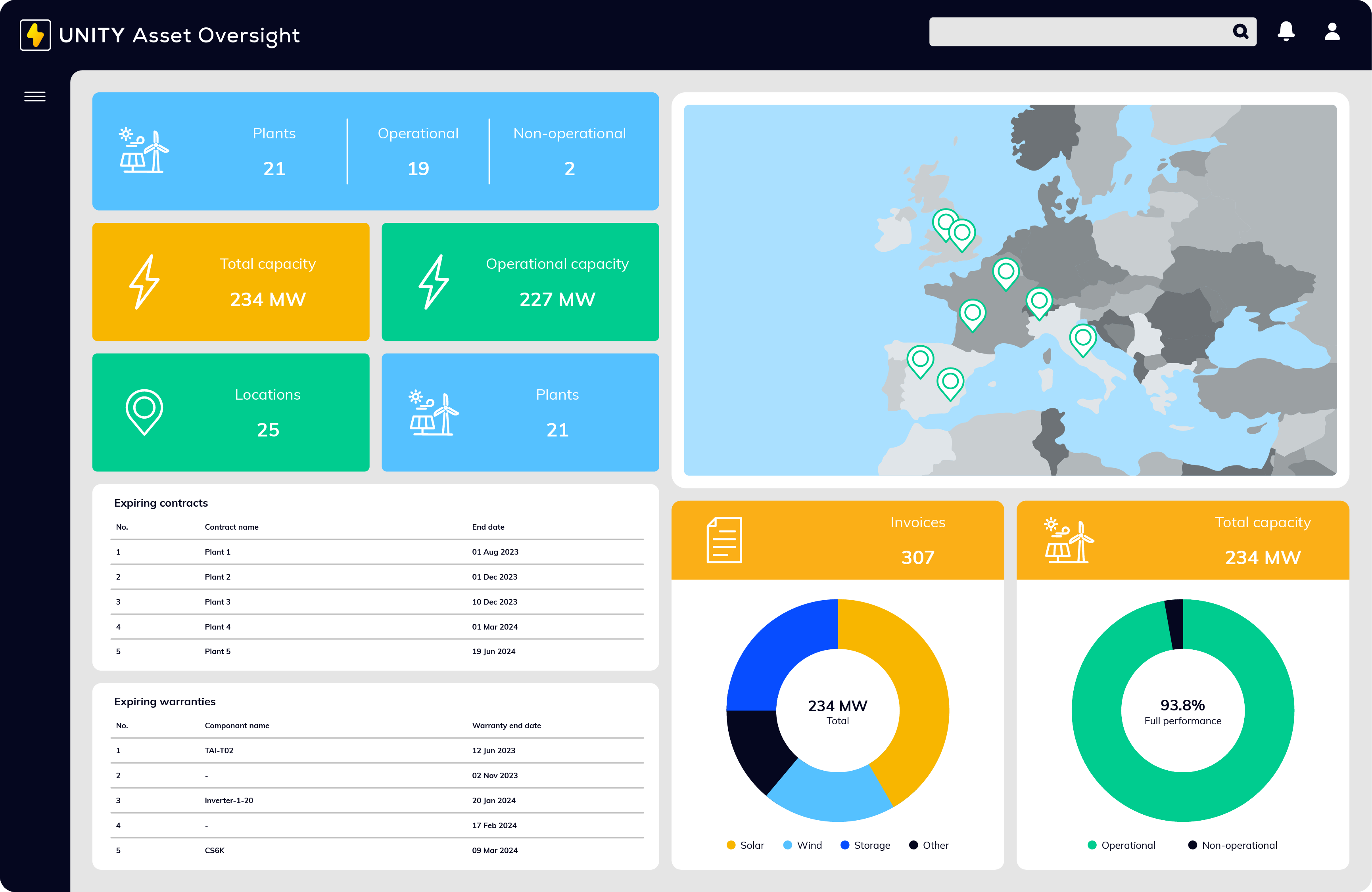
Task: Open the hamburger sidebar menu
Action: point(35,96)
